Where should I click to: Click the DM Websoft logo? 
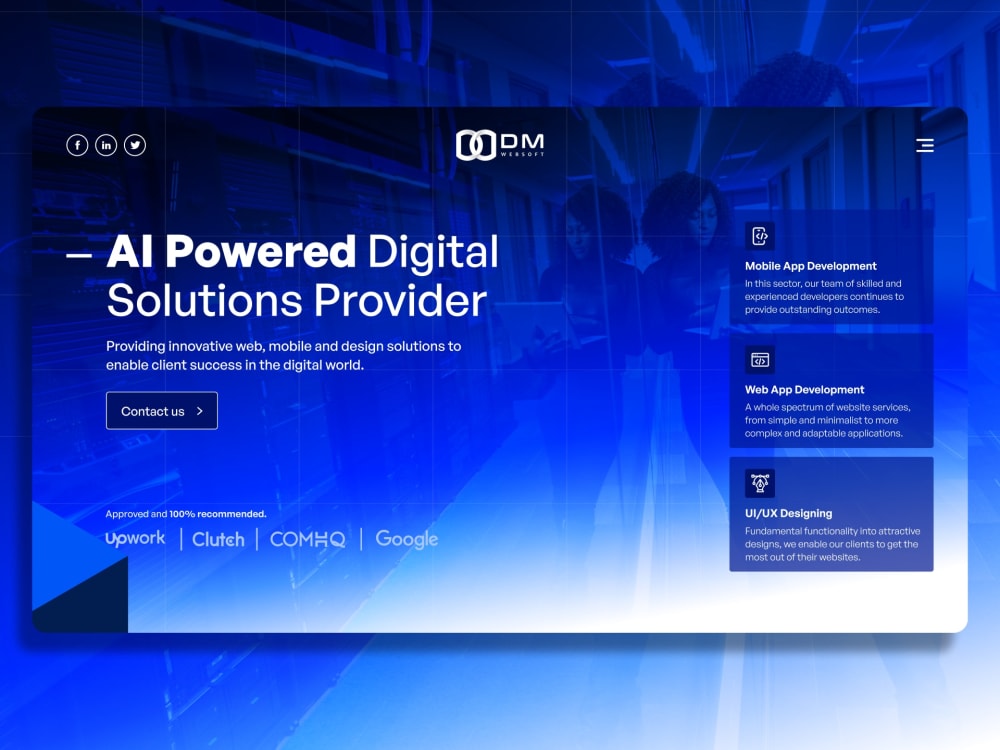pyautogui.click(x=500, y=145)
